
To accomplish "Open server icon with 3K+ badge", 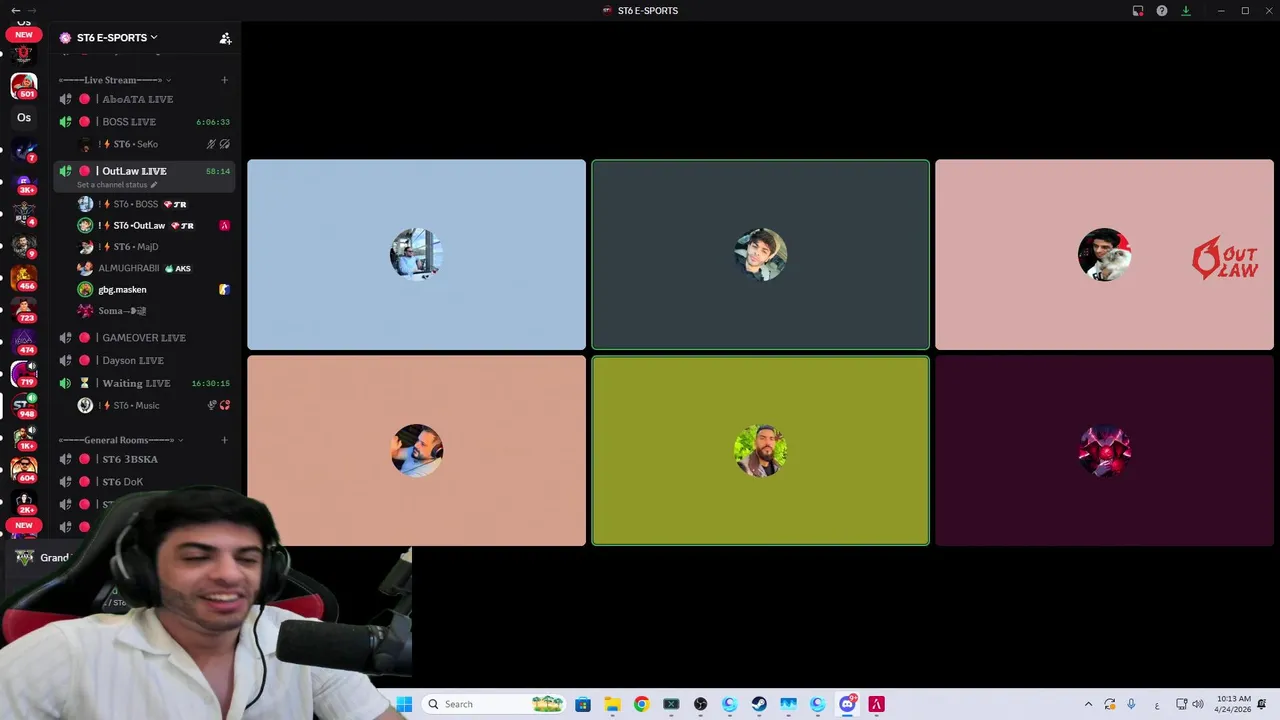I will click(x=24, y=183).
